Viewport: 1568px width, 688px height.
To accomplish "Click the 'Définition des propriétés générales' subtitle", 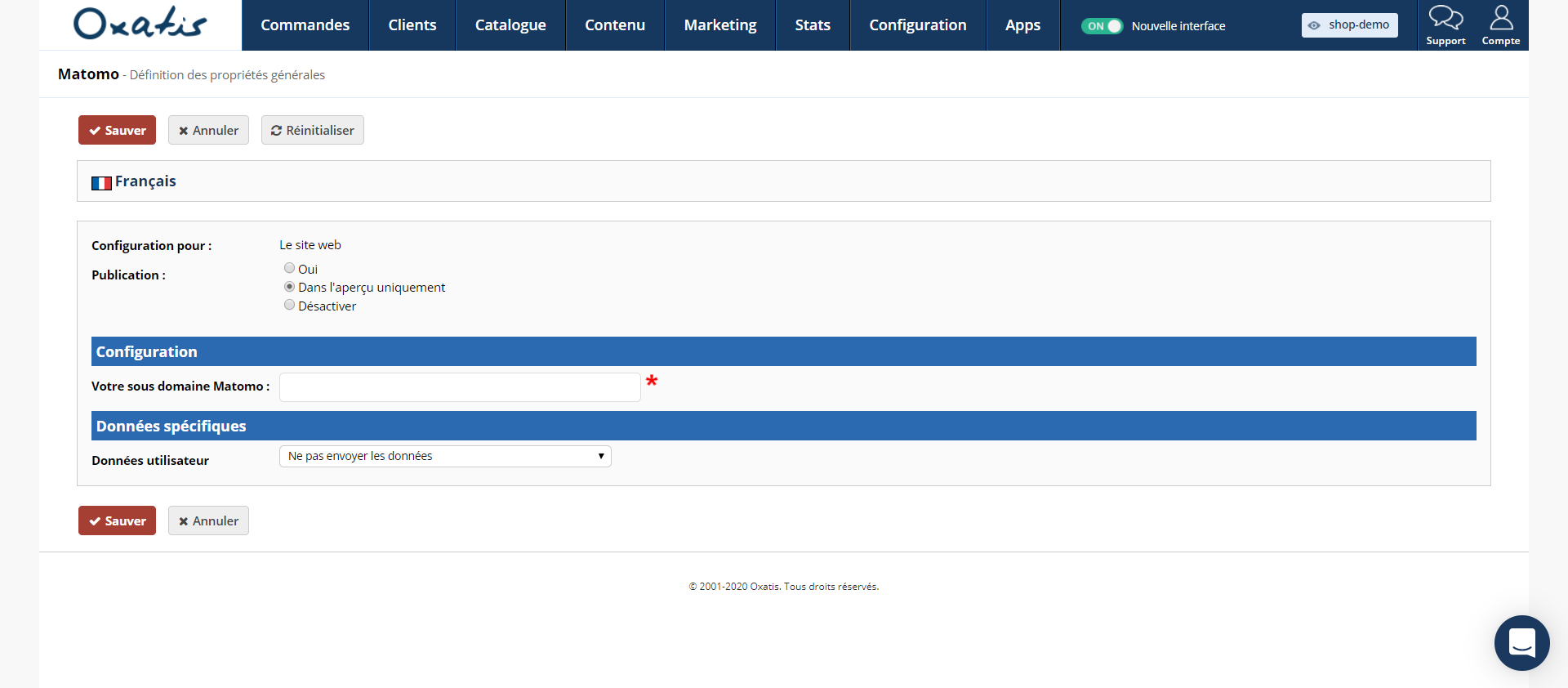I will coord(227,75).
